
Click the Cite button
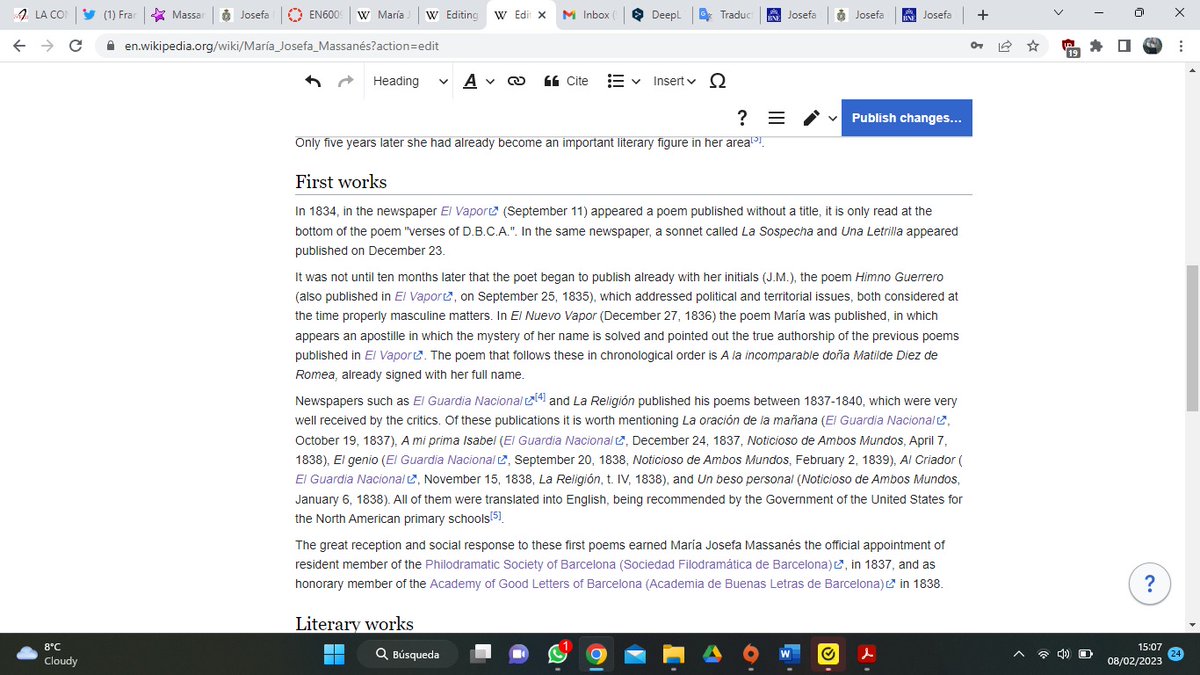tap(566, 82)
